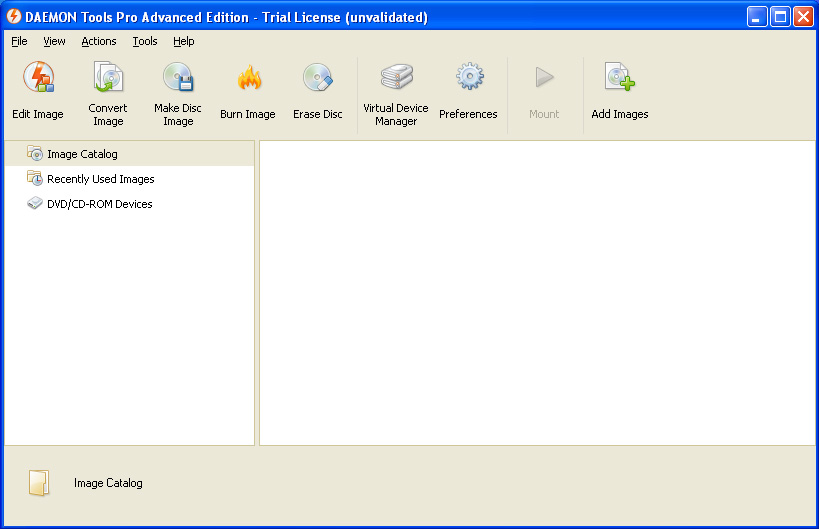Open the Actions menu
The width and height of the screenshot is (819, 529).
pos(99,41)
